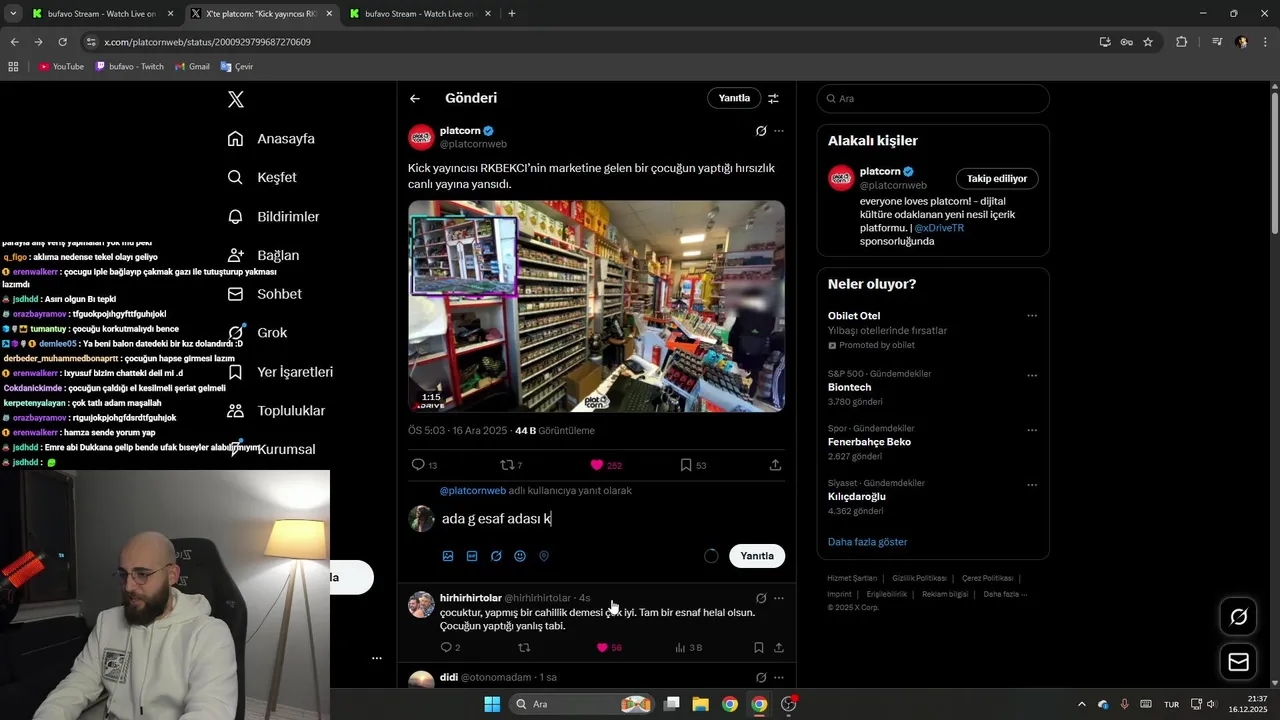Open floating messages envelope button
This screenshot has width=1280, height=720.
[x=1238, y=662]
